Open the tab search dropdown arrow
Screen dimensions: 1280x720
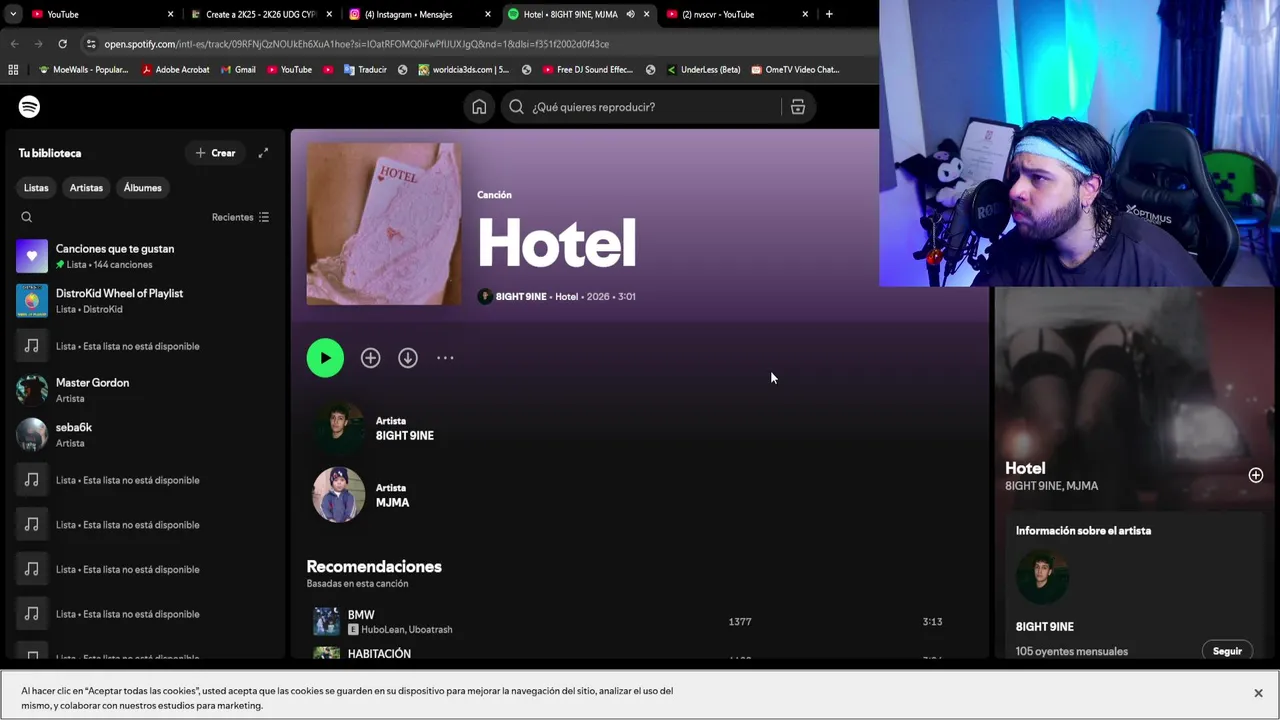(x=13, y=14)
